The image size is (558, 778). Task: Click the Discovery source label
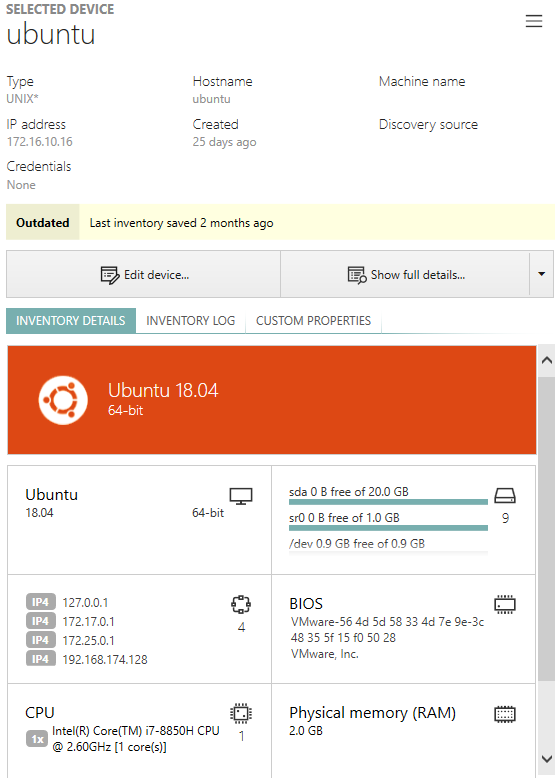click(x=429, y=125)
